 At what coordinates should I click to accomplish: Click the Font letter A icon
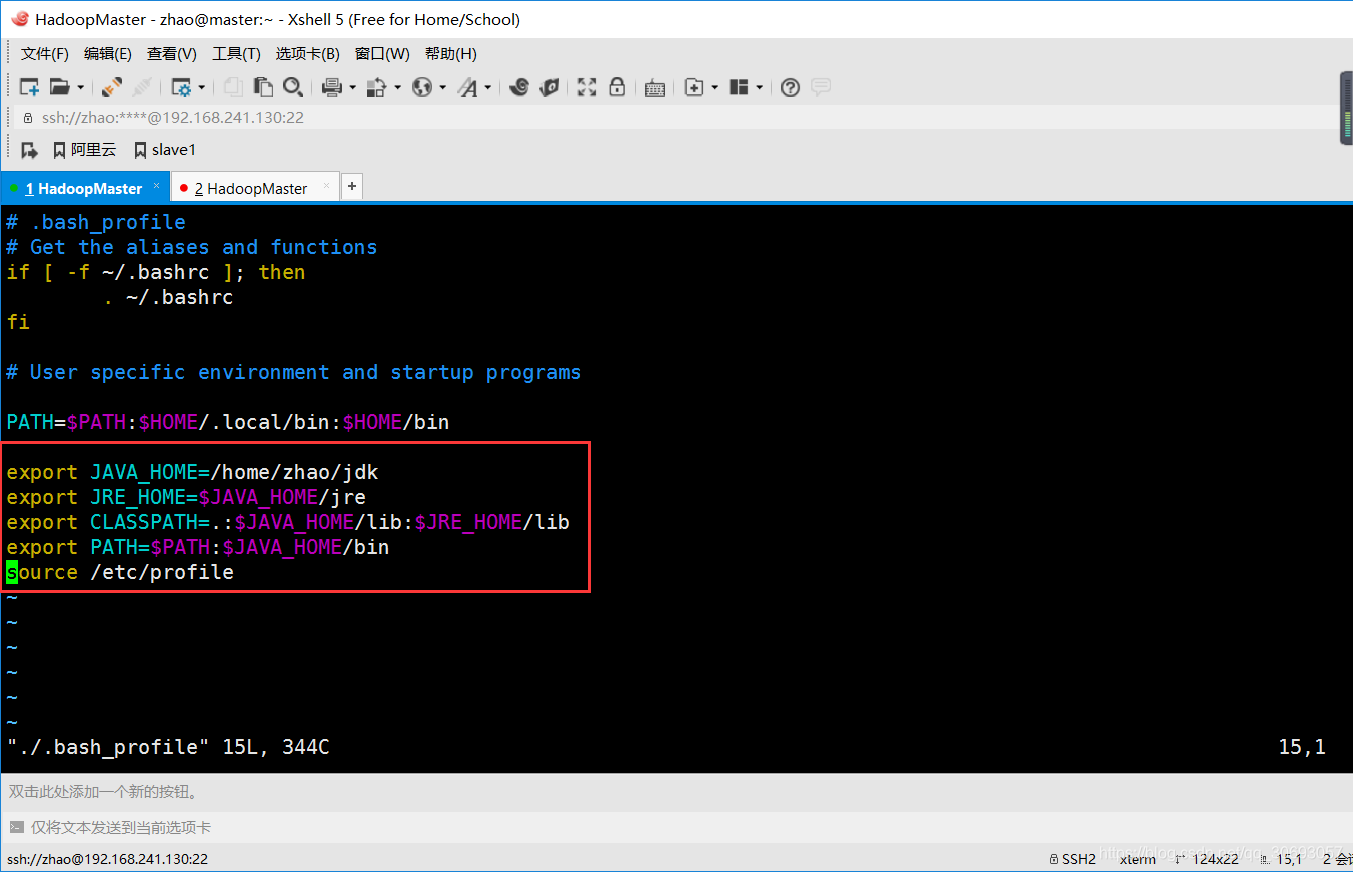point(467,87)
